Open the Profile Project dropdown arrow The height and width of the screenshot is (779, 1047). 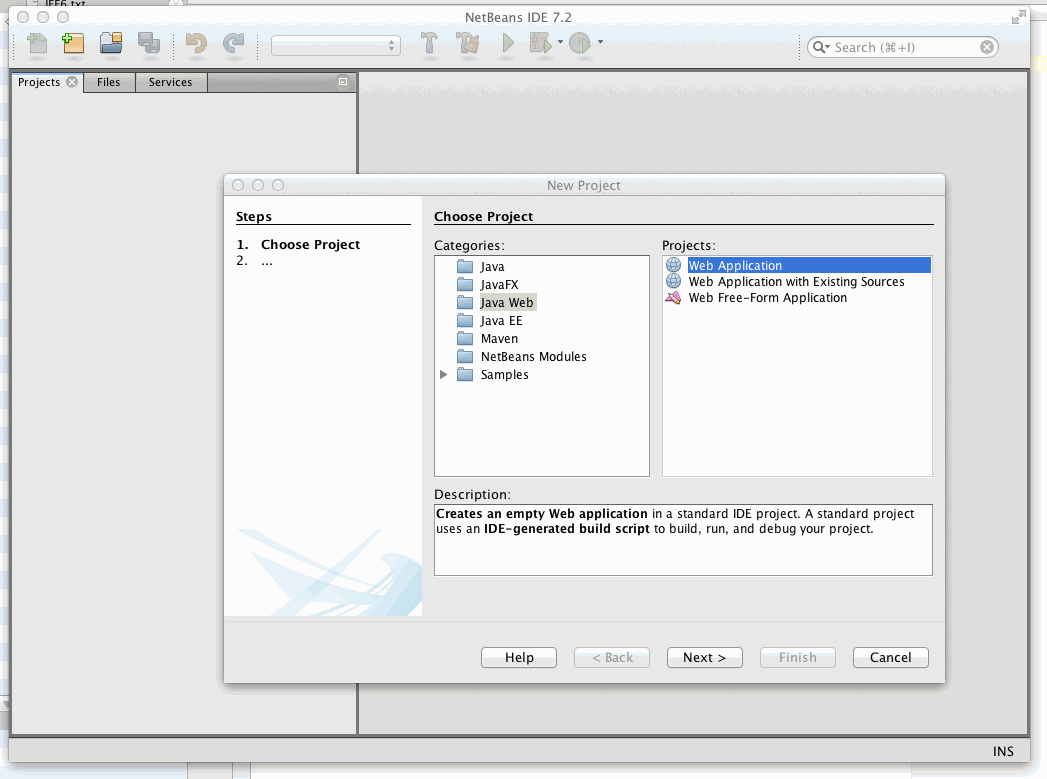(600, 43)
